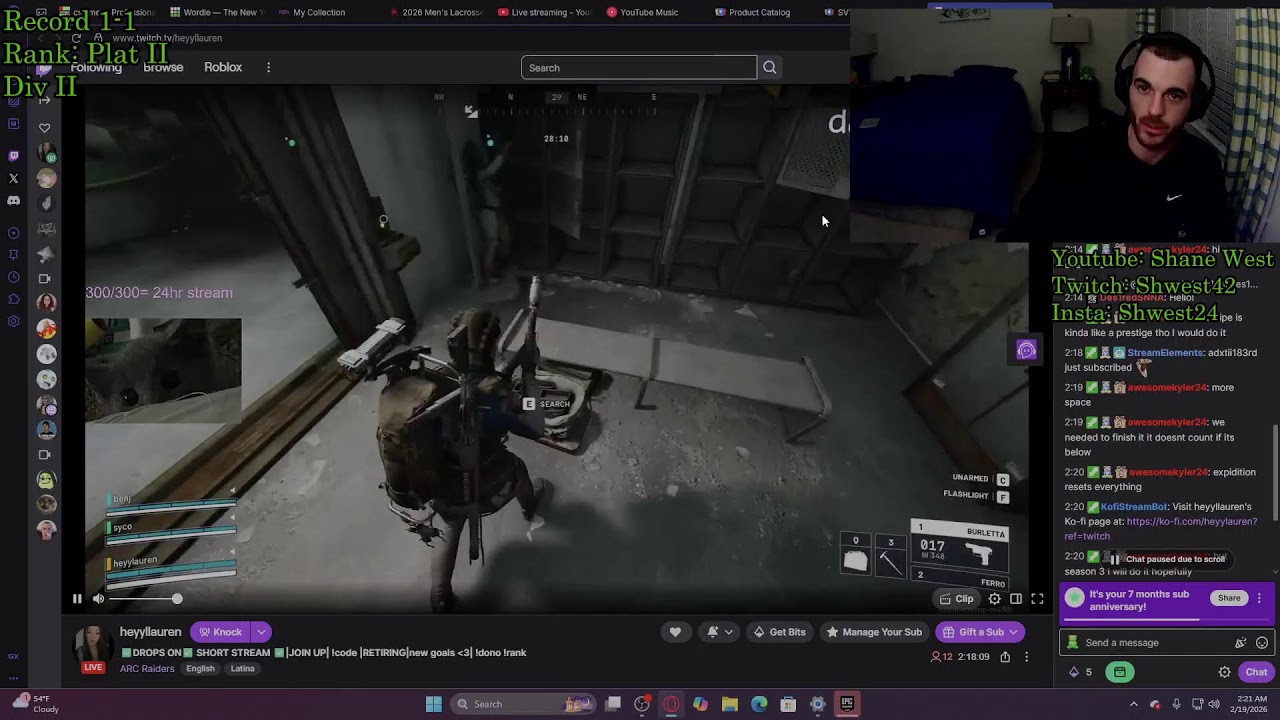Open the notification bell dropdown
The width and height of the screenshot is (1280, 720).
[x=720, y=632]
